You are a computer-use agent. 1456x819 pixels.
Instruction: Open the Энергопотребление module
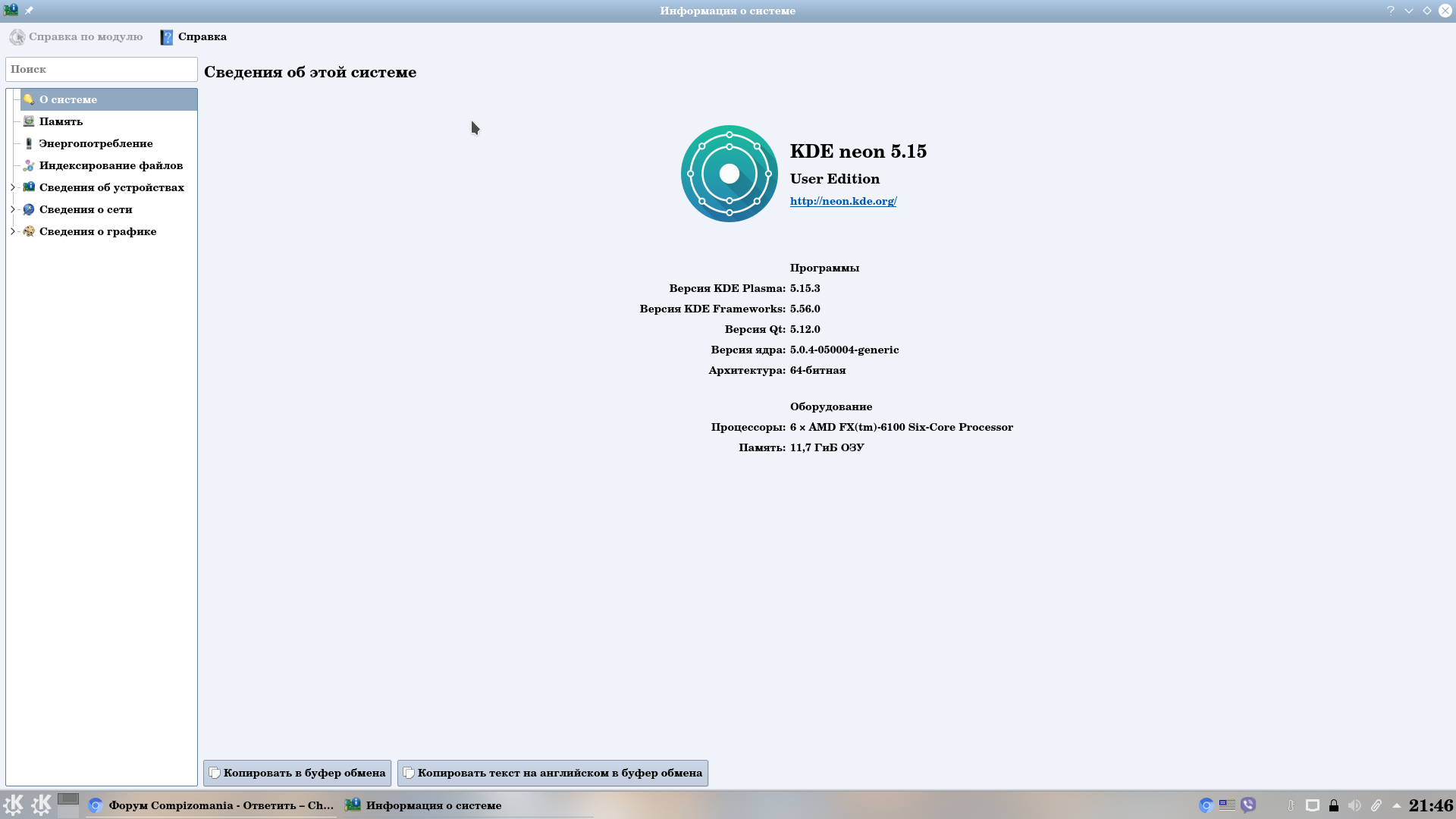(96, 143)
